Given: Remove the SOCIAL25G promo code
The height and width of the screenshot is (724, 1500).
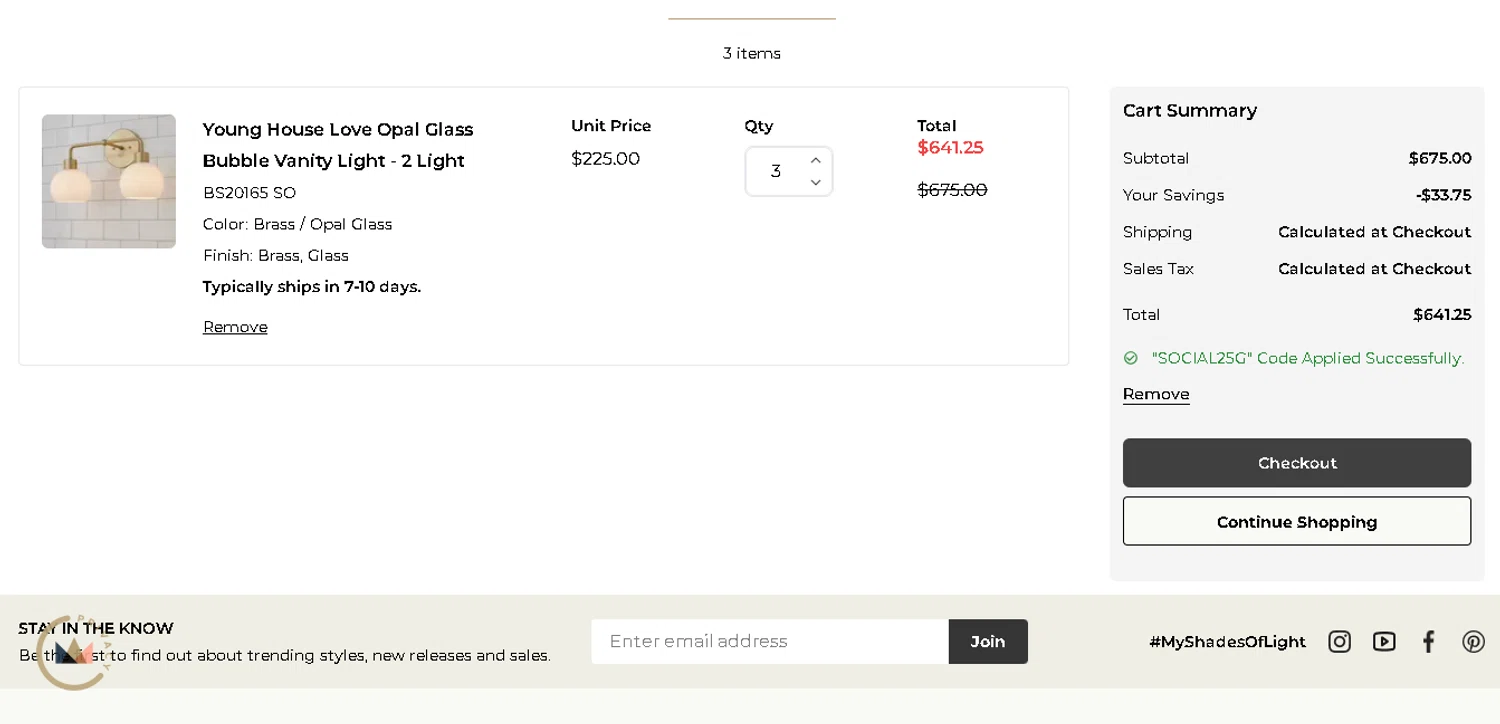Looking at the screenshot, I should click(x=1156, y=394).
